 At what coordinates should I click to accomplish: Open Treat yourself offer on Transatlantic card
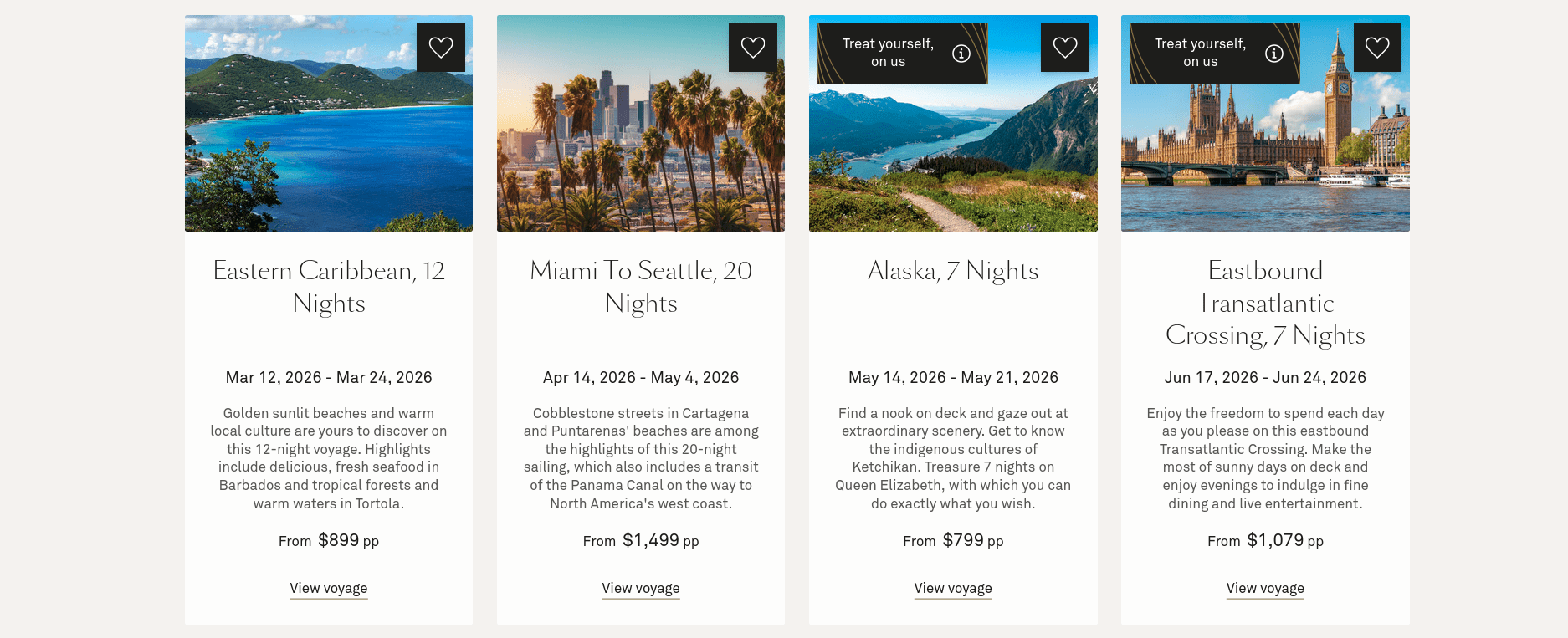[1200, 53]
